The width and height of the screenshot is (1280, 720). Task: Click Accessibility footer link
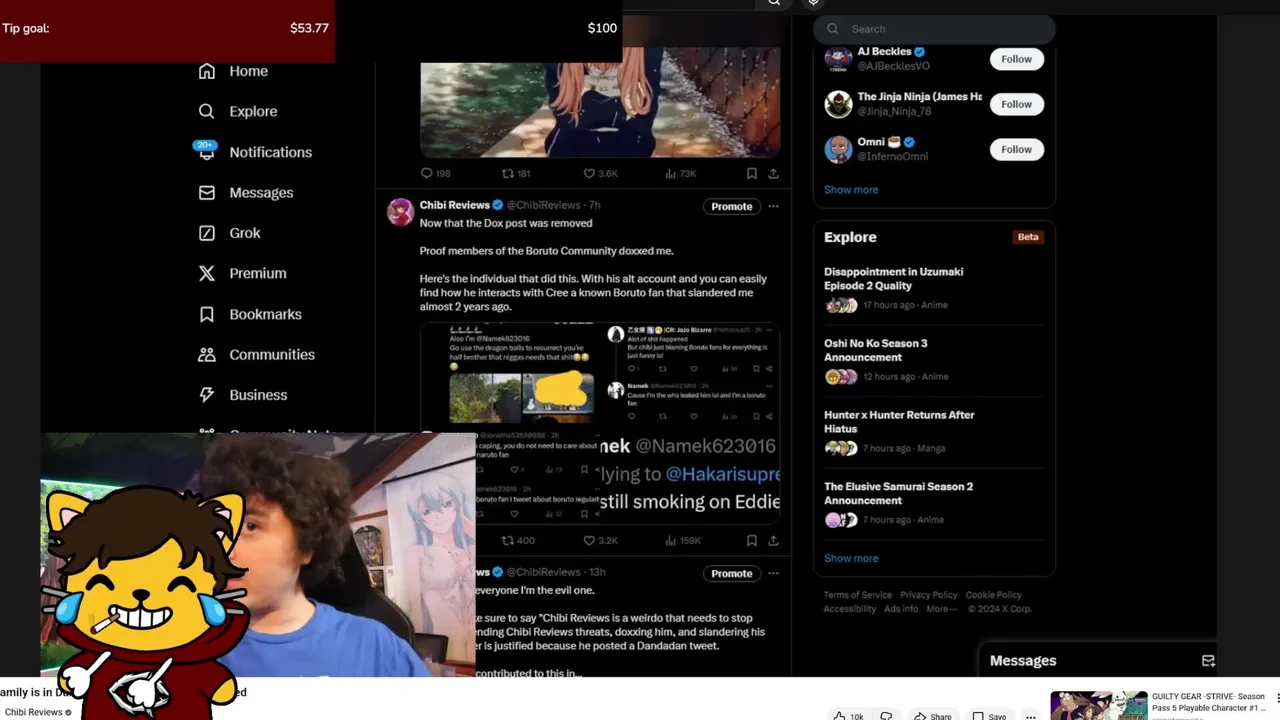850,609
